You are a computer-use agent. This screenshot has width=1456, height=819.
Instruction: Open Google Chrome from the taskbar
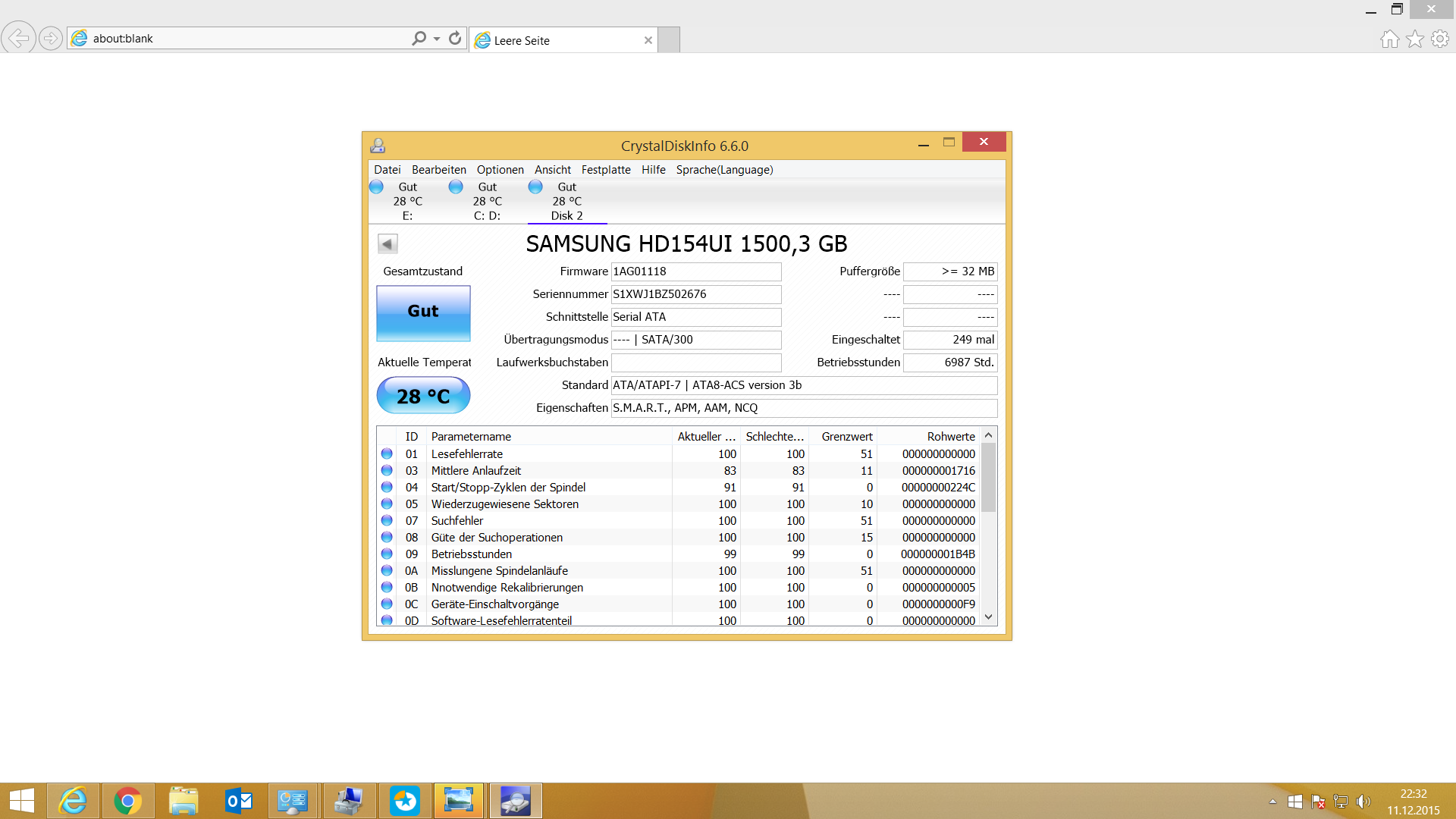click(127, 801)
